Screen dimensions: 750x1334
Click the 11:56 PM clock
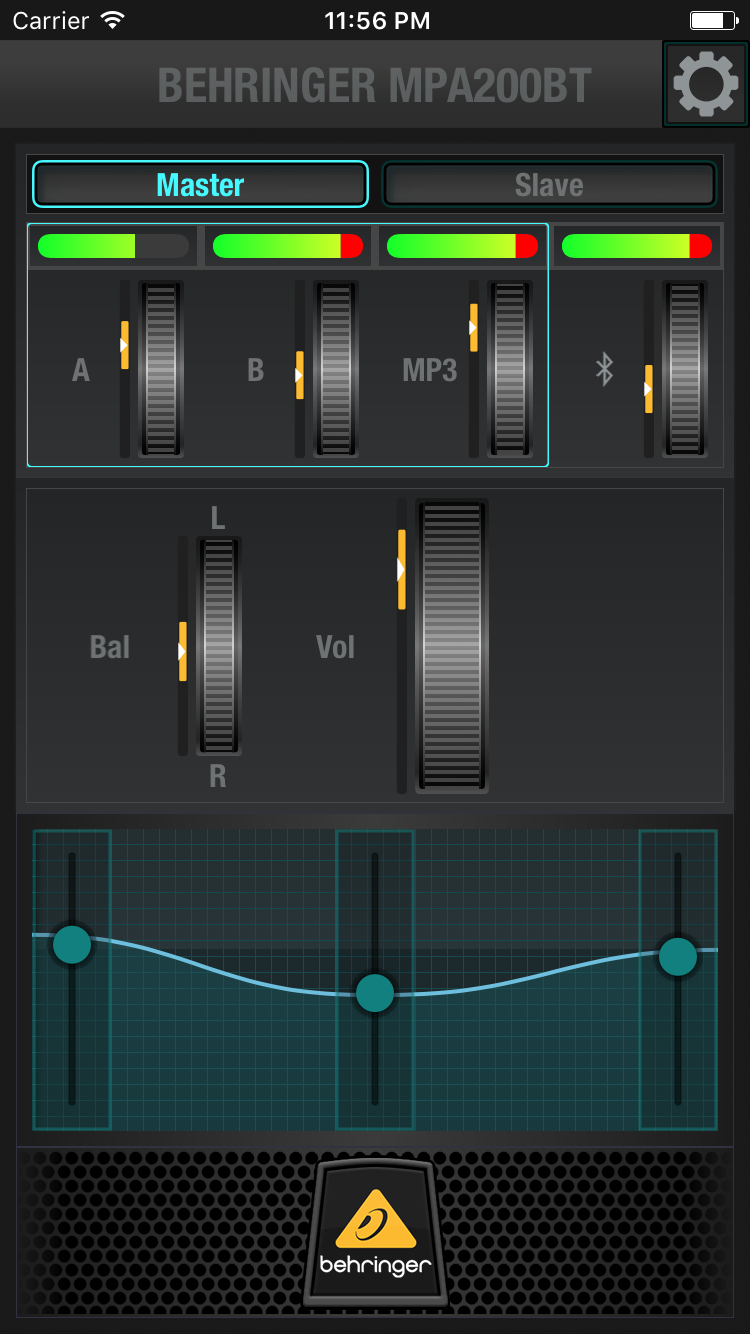point(377,20)
